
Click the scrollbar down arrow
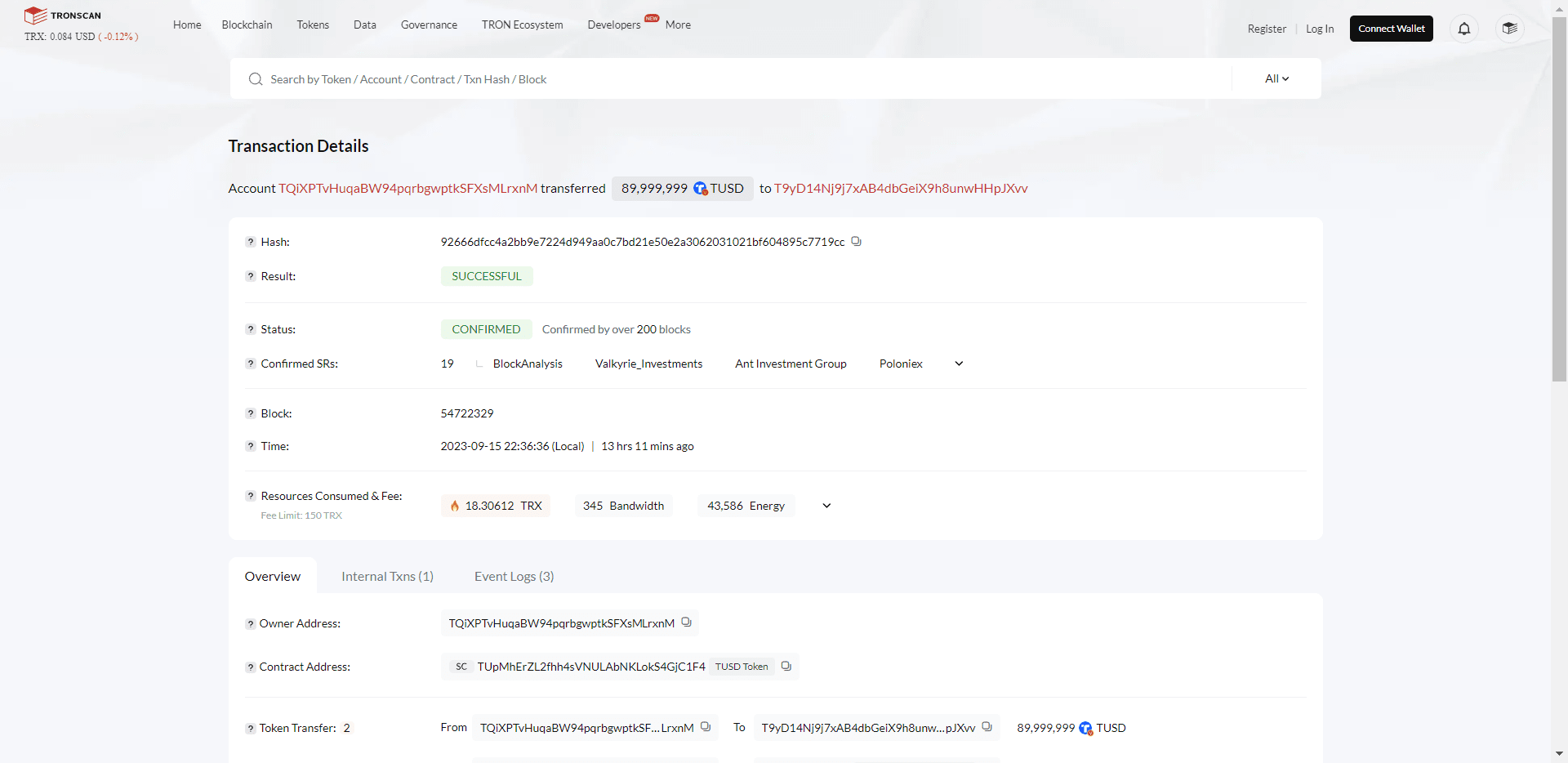[x=1559, y=754]
